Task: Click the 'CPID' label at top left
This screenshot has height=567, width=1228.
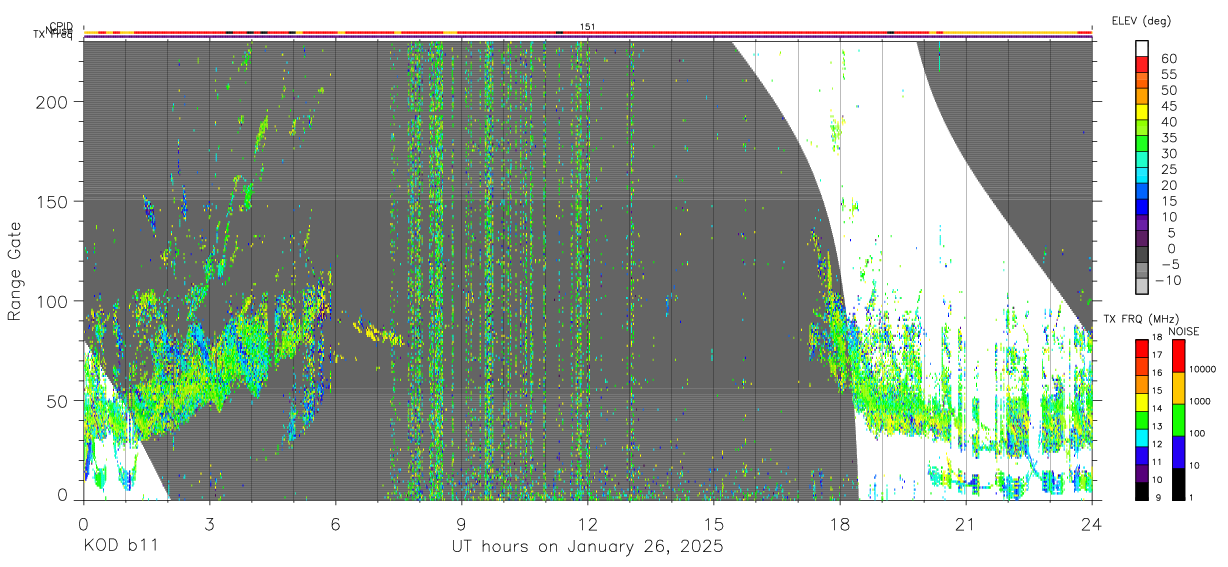Action: point(61,25)
